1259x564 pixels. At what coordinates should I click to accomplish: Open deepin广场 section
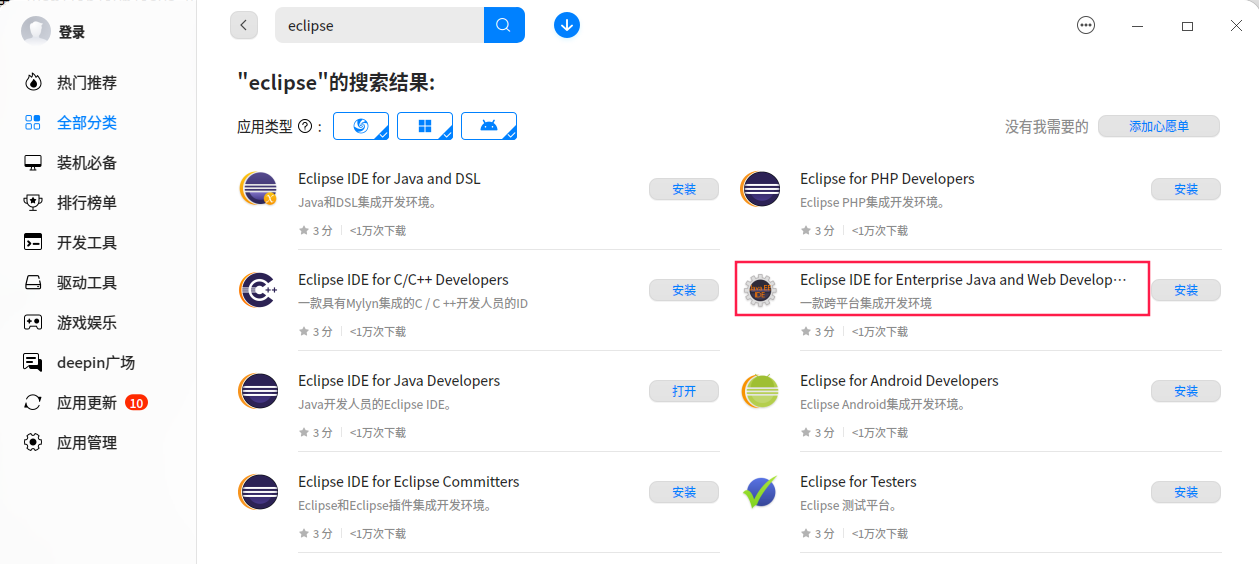tap(98, 362)
